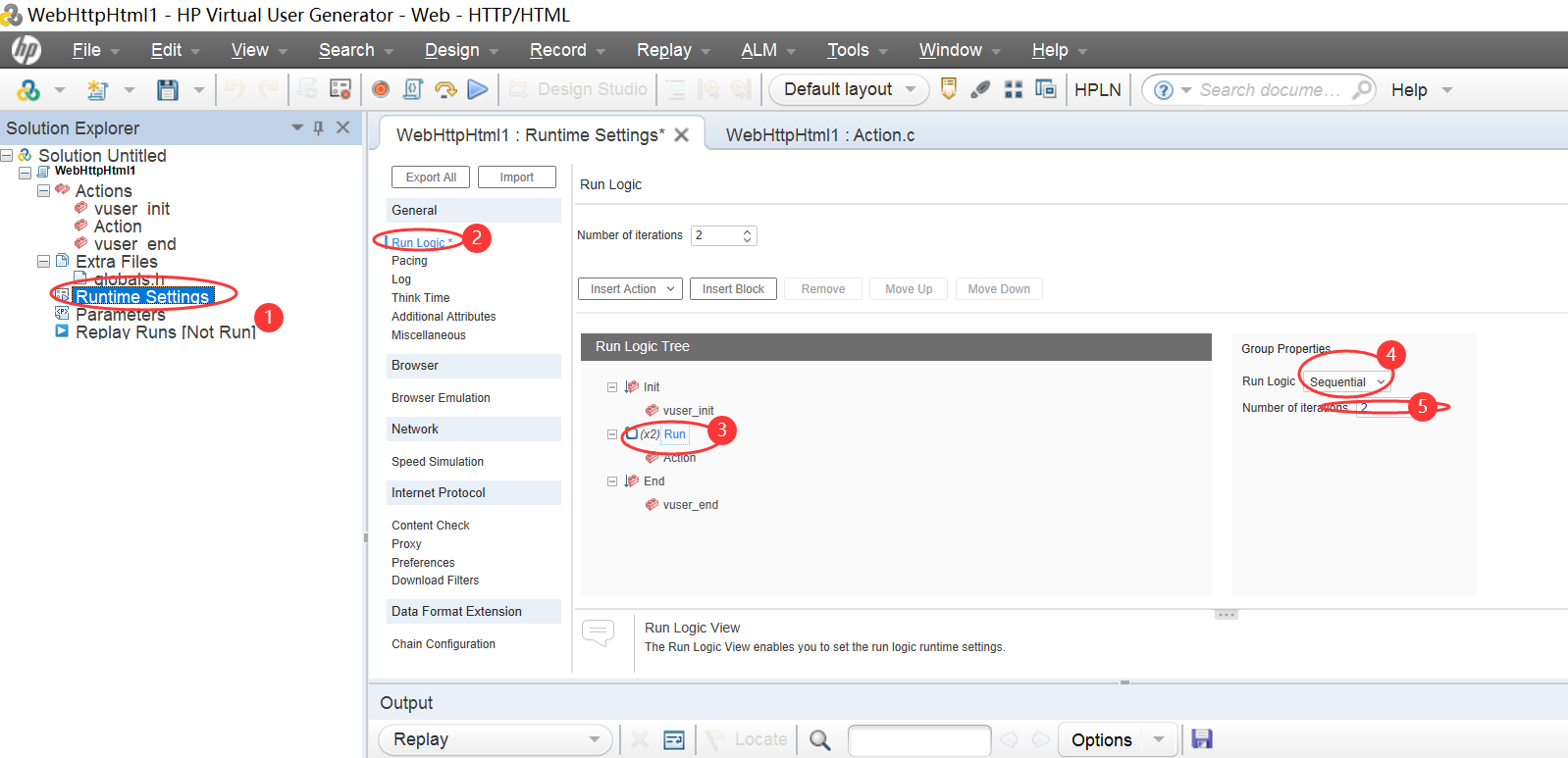This screenshot has width=1568, height=758.
Task: Click the feather-shaped toolbar icon
Action: [x=980, y=89]
